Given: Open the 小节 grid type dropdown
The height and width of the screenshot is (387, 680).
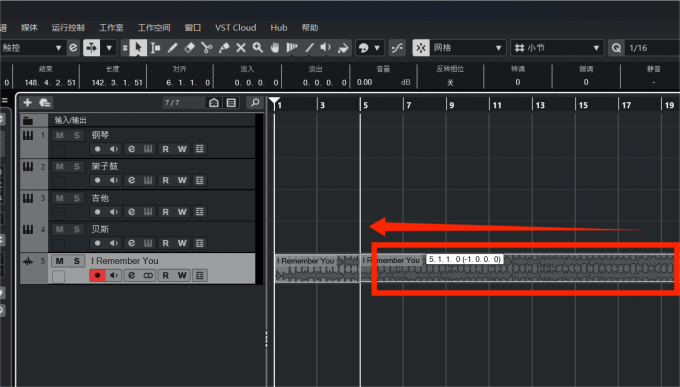Looking at the screenshot, I should click(557, 48).
